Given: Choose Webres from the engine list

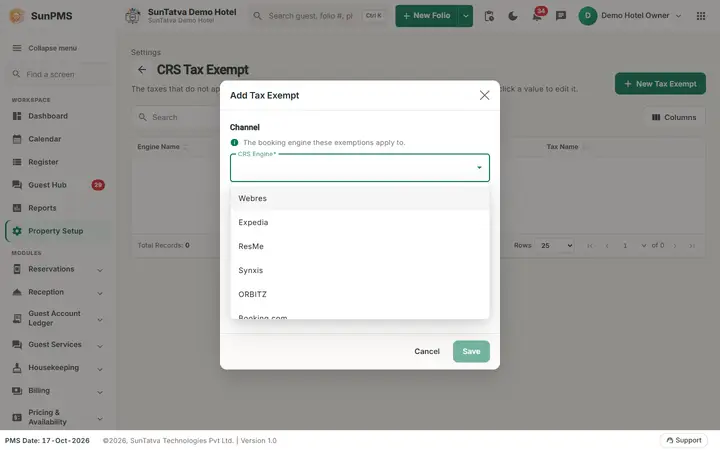Looking at the screenshot, I should coord(360,198).
